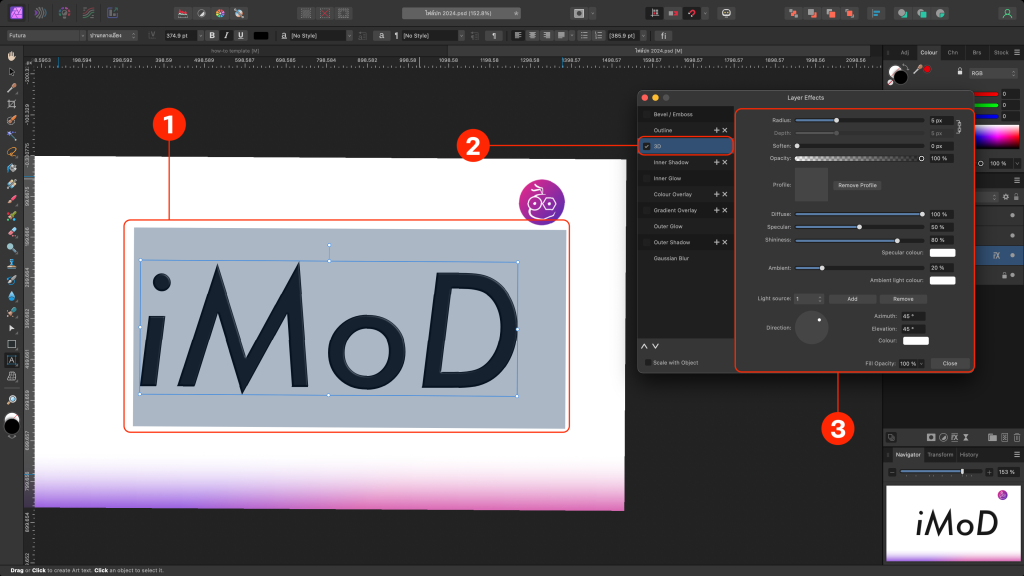Remove the Outer Shadow effect with X icon

coord(724,242)
